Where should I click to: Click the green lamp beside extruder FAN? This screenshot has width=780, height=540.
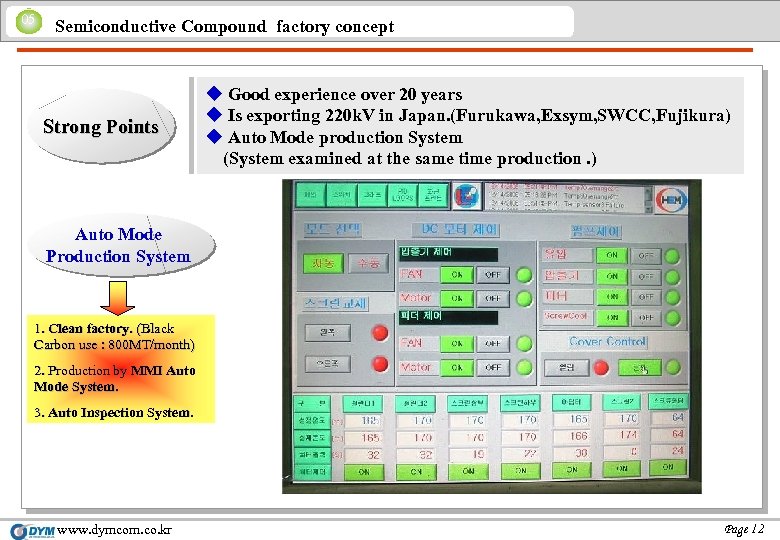524,275
